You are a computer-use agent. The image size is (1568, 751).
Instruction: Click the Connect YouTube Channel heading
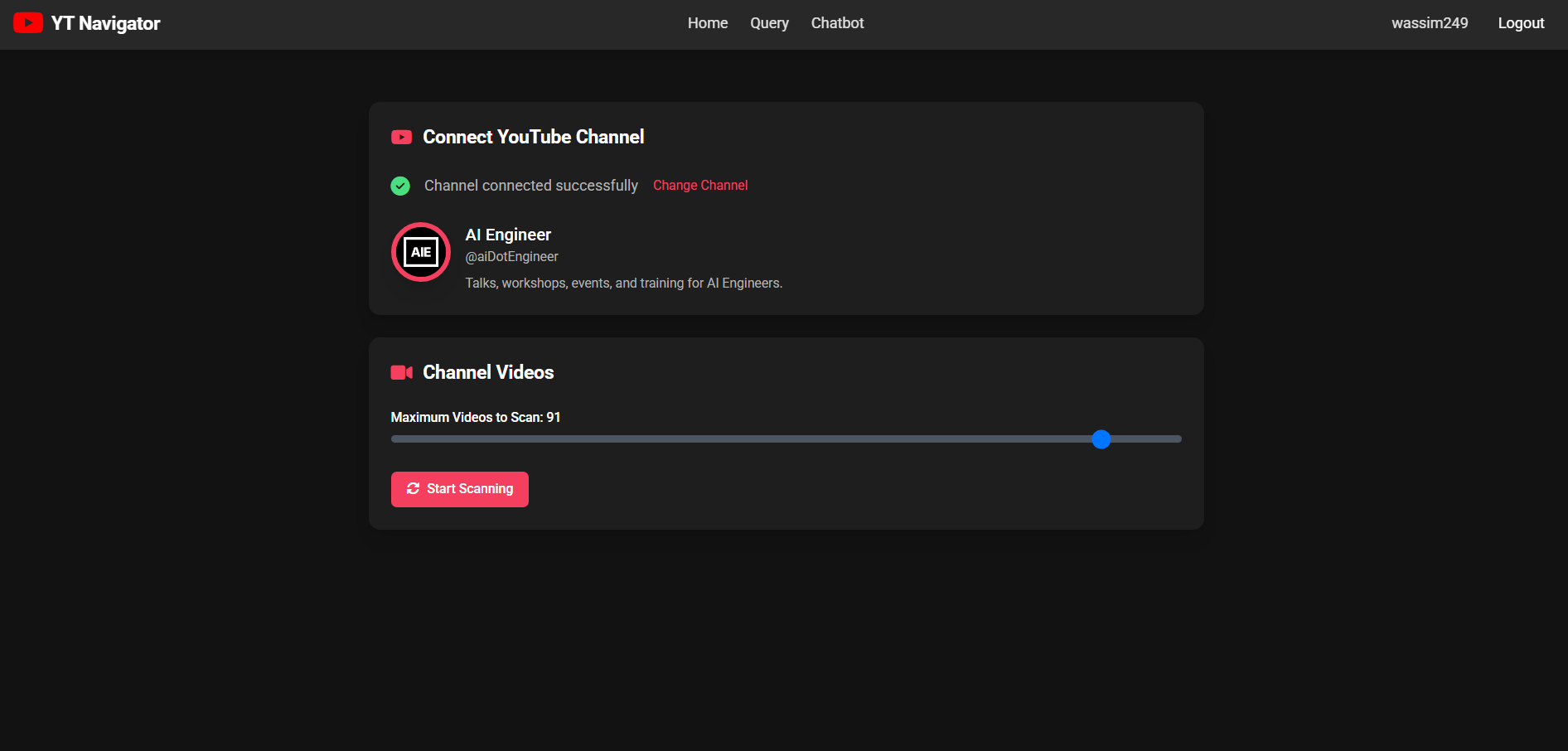coord(534,137)
